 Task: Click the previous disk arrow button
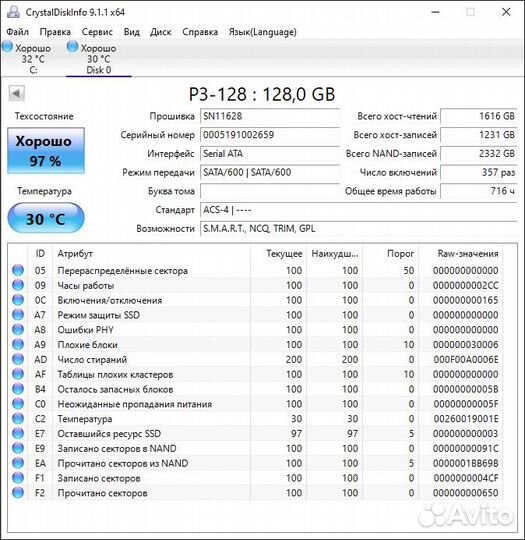click(x=17, y=93)
